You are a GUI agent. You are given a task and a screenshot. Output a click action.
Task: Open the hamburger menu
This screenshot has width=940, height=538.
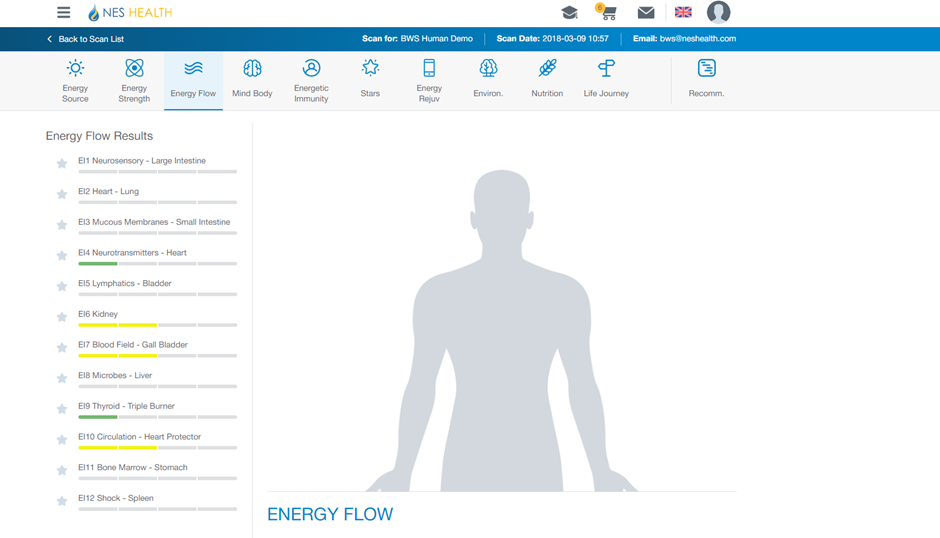(x=63, y=13)
